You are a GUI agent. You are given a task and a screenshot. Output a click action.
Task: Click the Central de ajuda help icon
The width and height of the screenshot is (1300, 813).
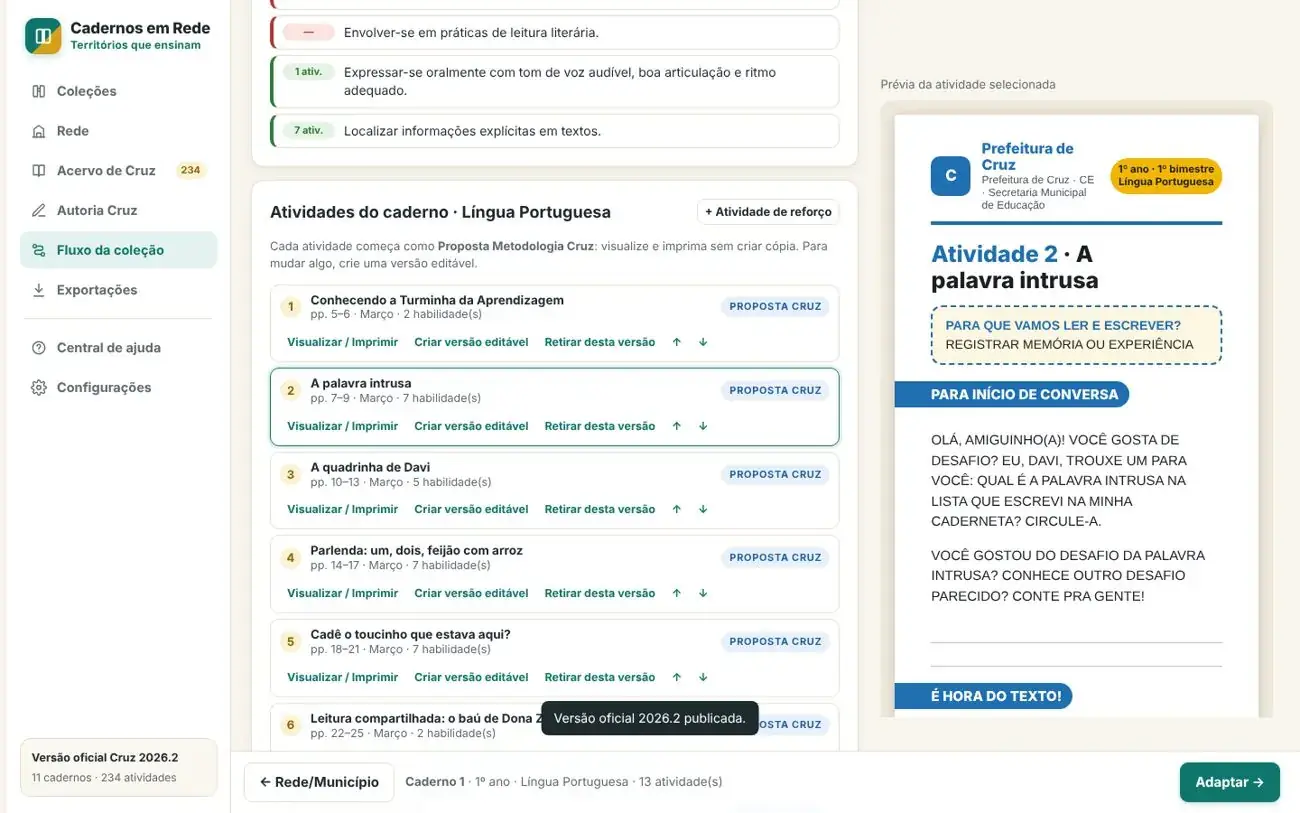pyautogui.click(x=39, y=348)
